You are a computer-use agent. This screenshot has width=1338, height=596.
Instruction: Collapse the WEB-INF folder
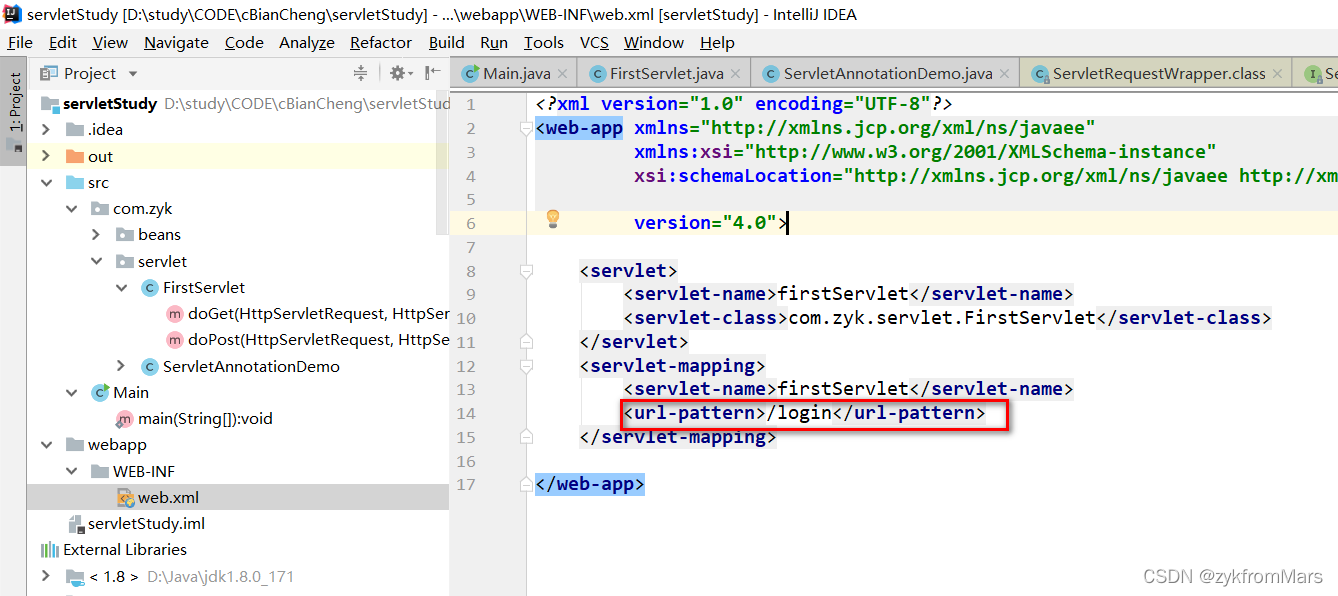[x=71, y=471]
